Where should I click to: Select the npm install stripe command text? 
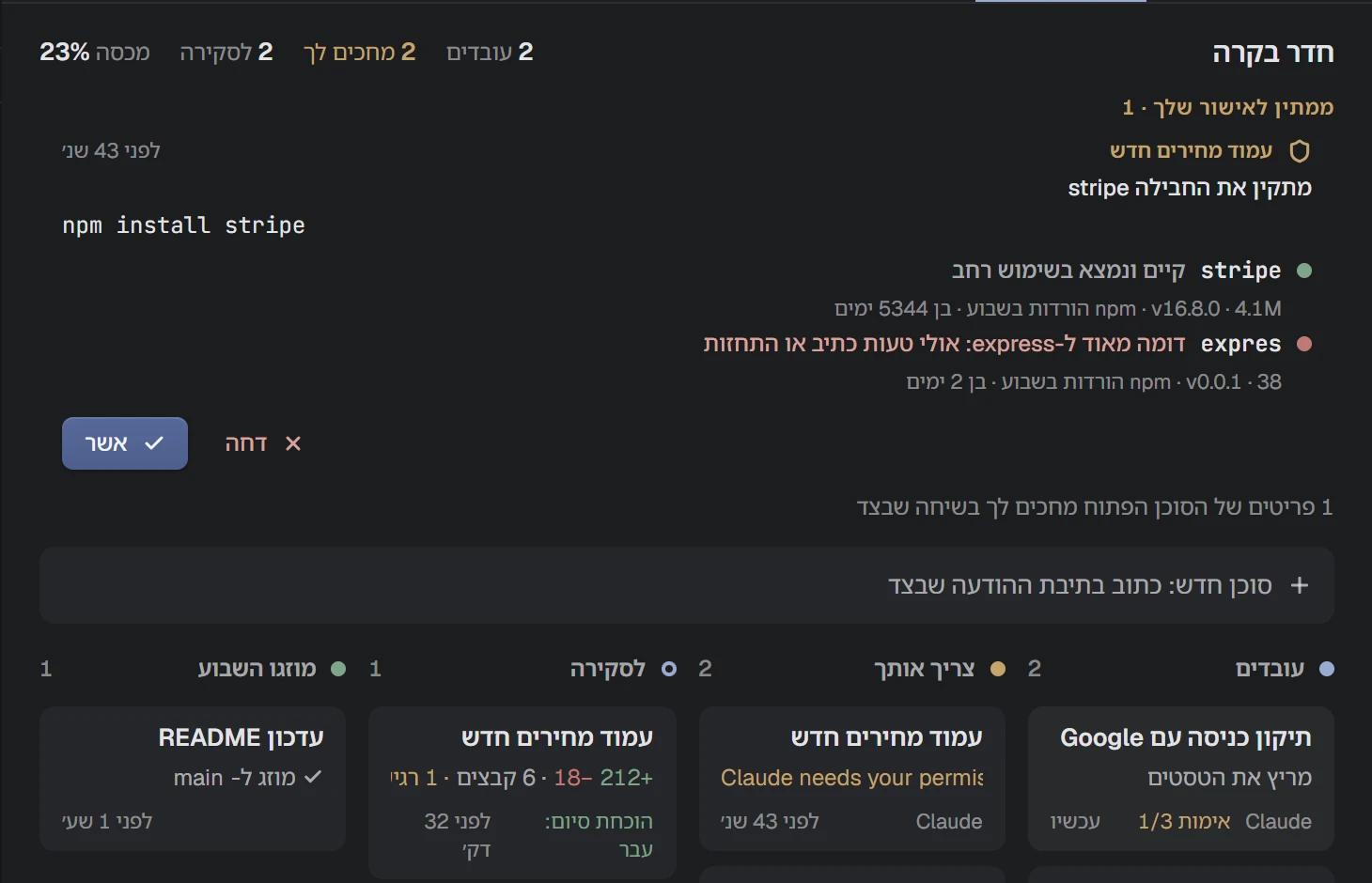184,225
